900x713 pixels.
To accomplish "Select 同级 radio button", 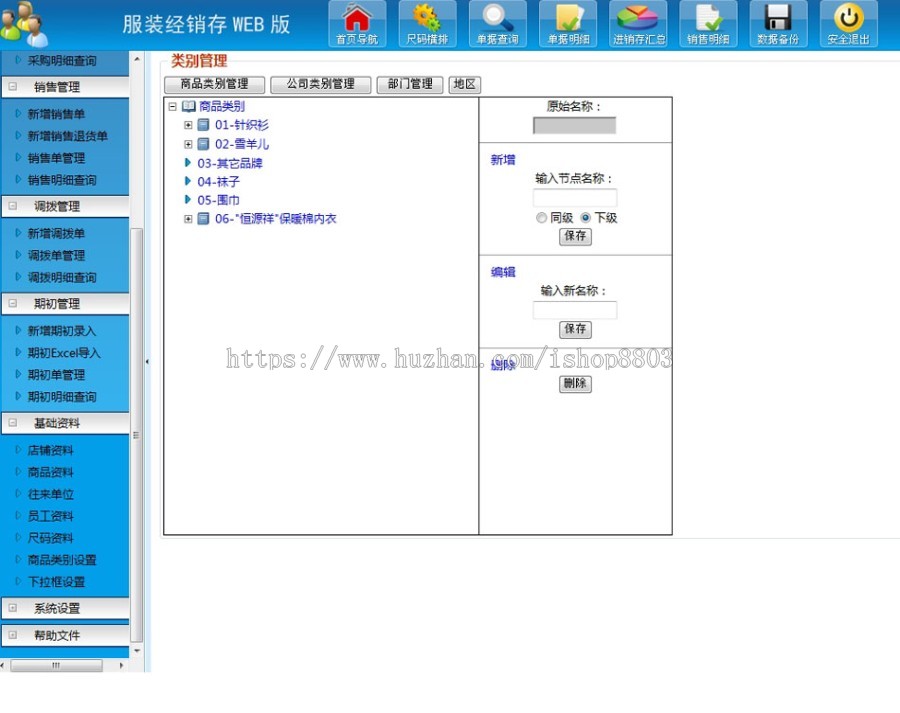I will (x=541, y=218).
